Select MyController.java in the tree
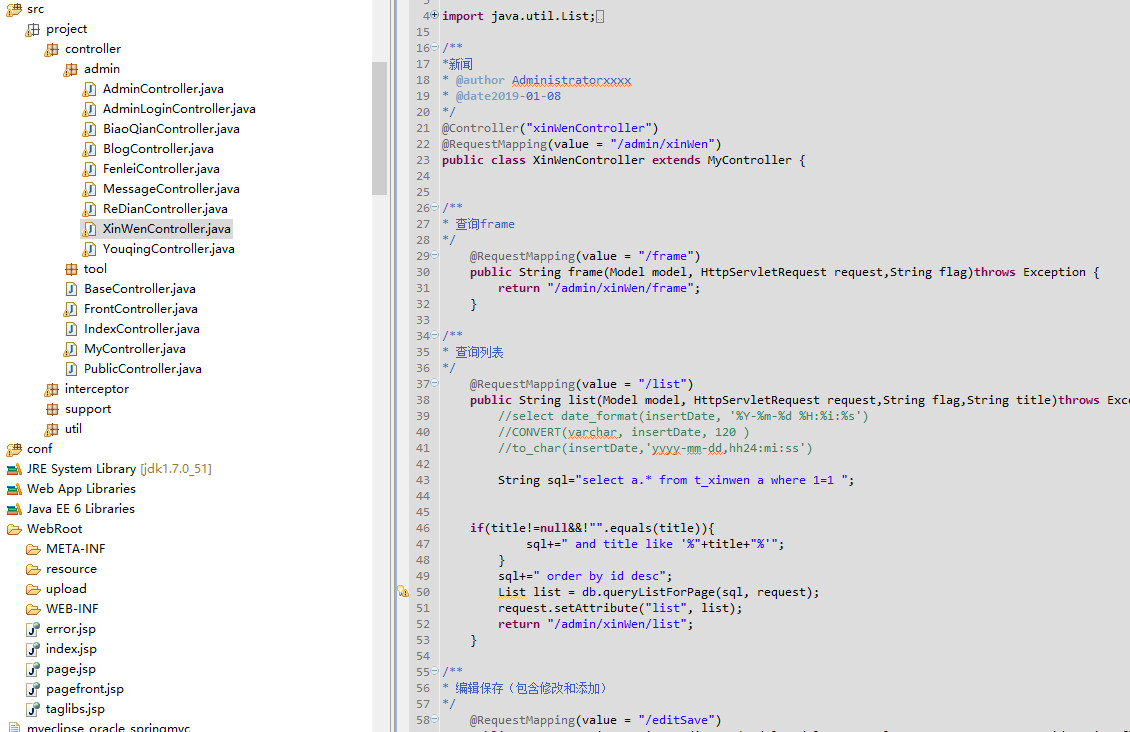The image size is (1130, 732). pos(135,349)
